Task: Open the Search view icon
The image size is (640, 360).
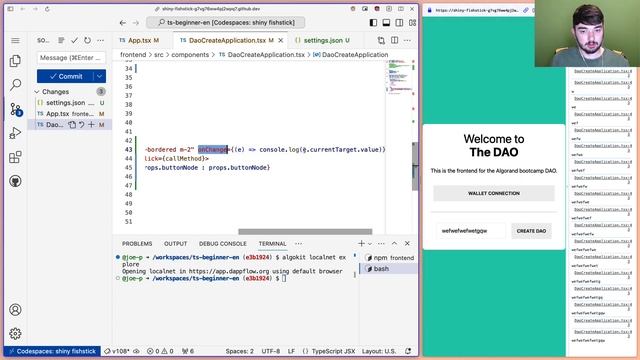Action: pyautogui.click(x=15, y=84)
